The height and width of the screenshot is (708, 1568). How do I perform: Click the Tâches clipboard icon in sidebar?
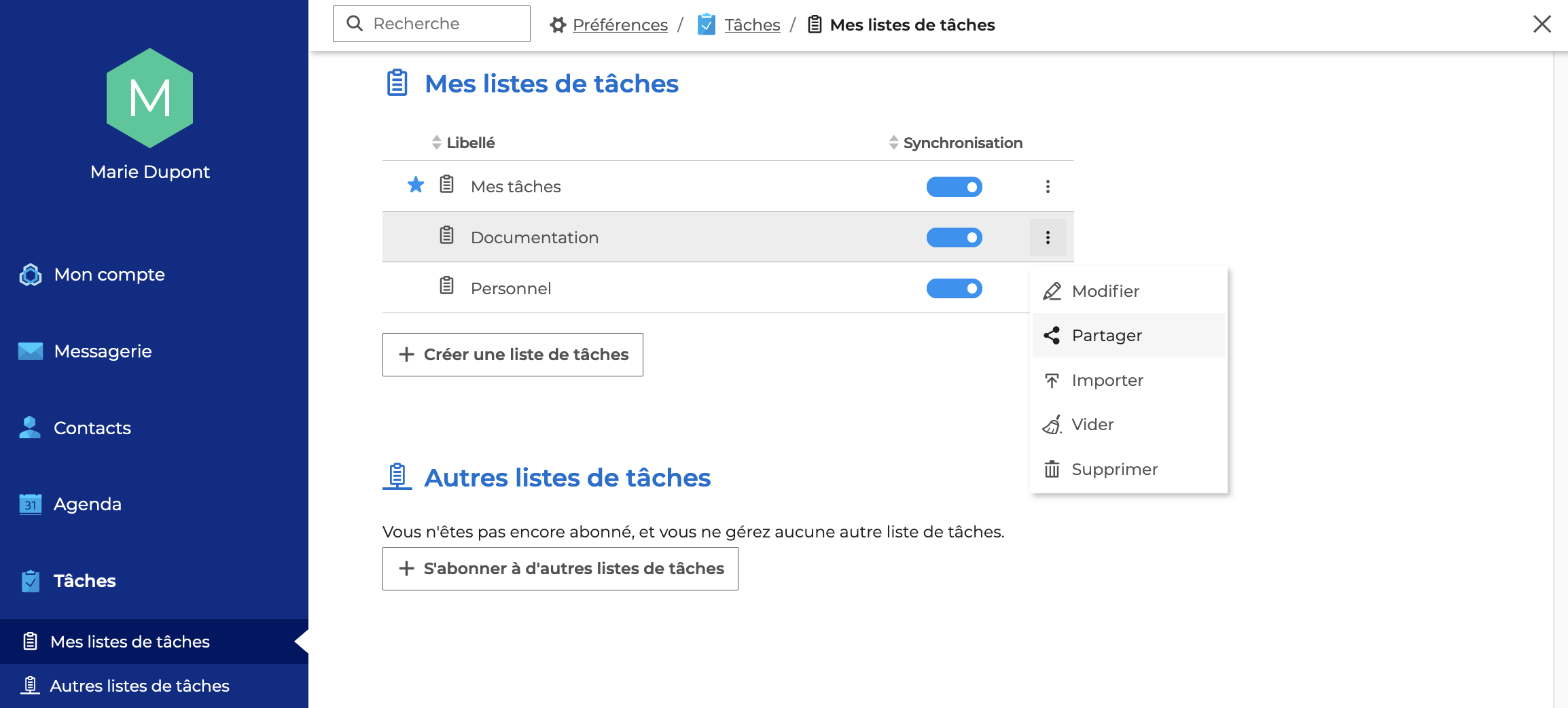pyautogui.click(x=30, y=581)
